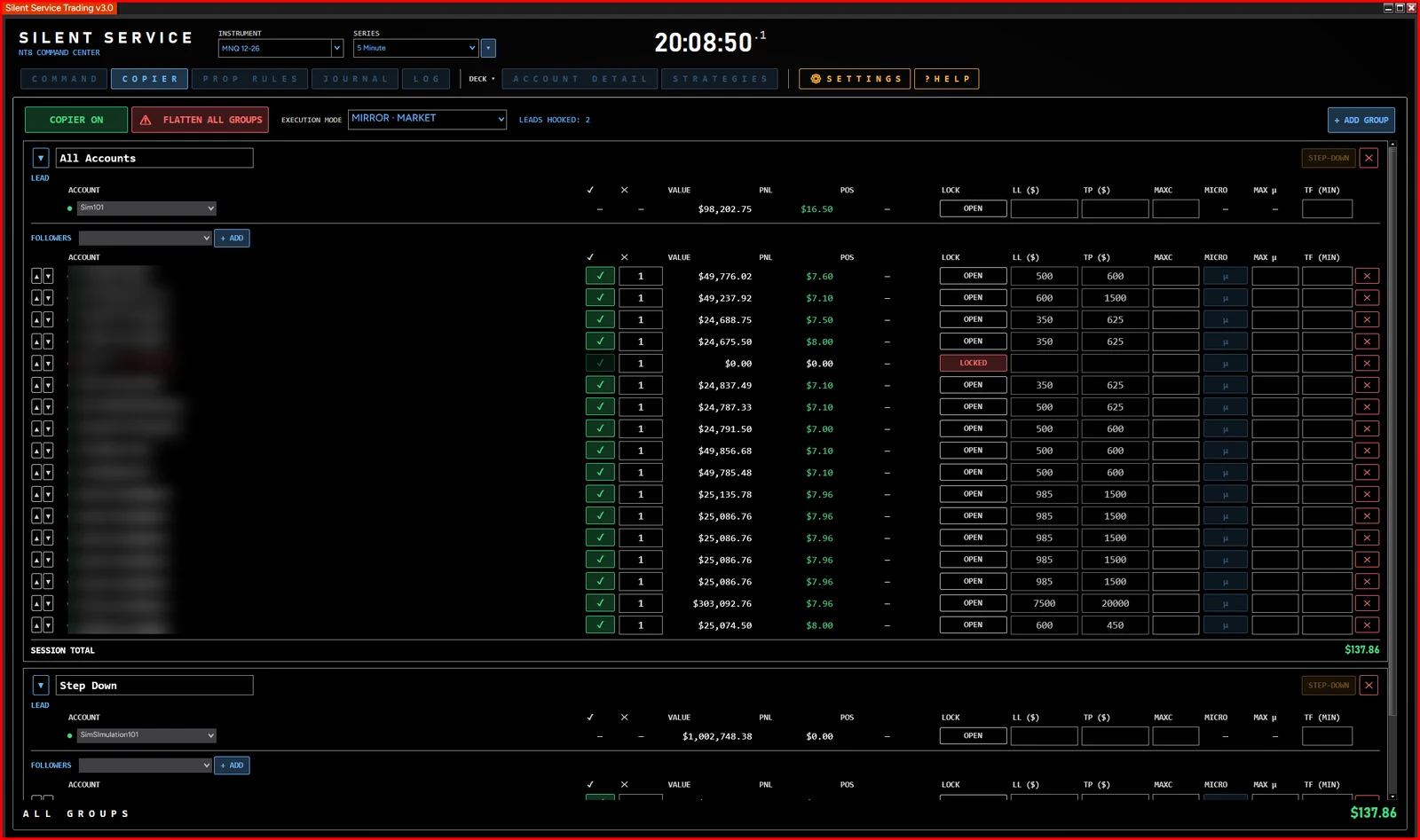This screenshot has height=840, width=1420.
Task: Edit the All Accounts group name field
Action: (154, 158)
